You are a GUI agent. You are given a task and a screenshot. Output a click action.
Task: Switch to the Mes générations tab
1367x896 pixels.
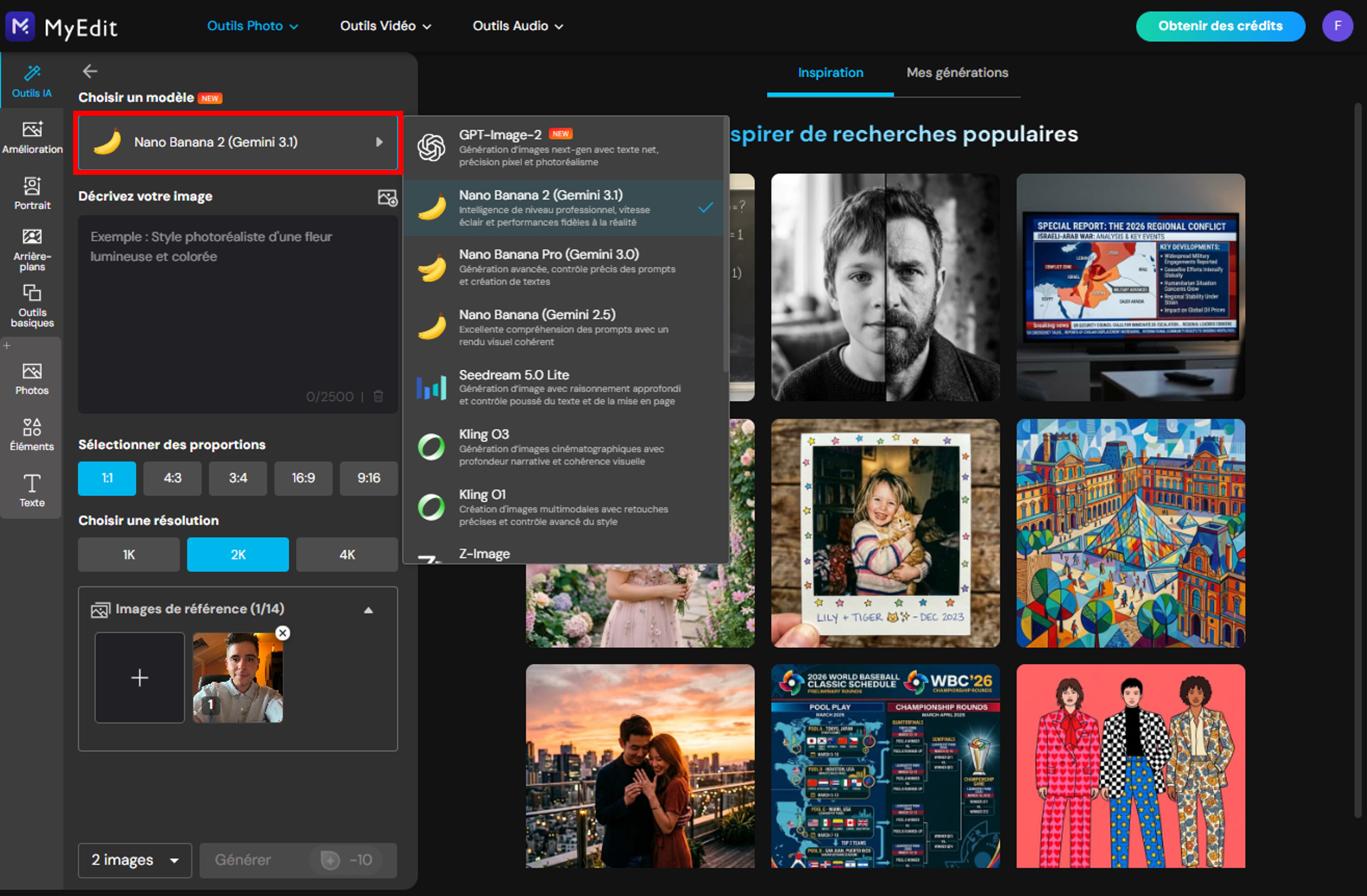click(957, 73)
